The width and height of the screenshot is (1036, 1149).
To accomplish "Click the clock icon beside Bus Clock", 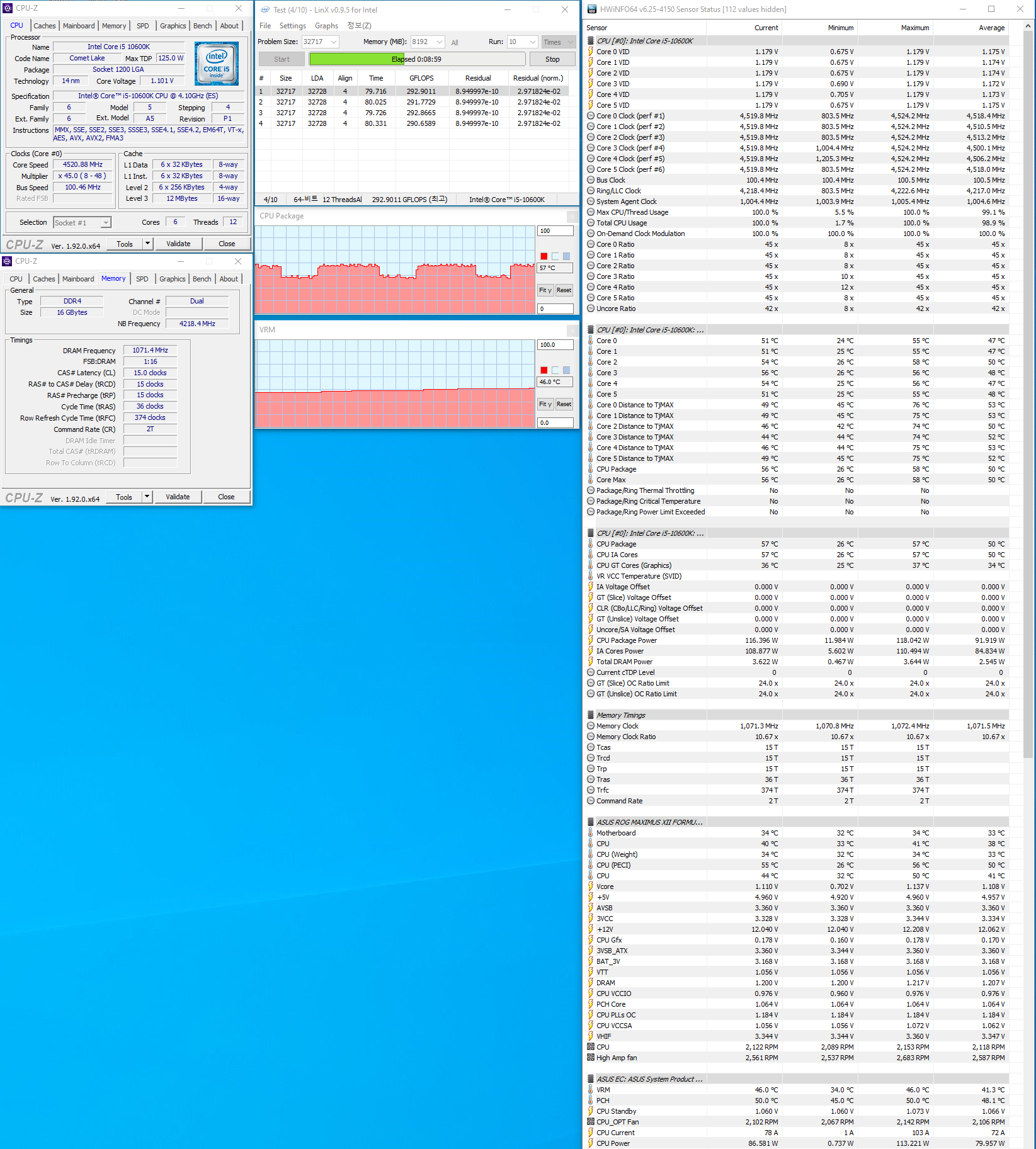I will point(591,180).
